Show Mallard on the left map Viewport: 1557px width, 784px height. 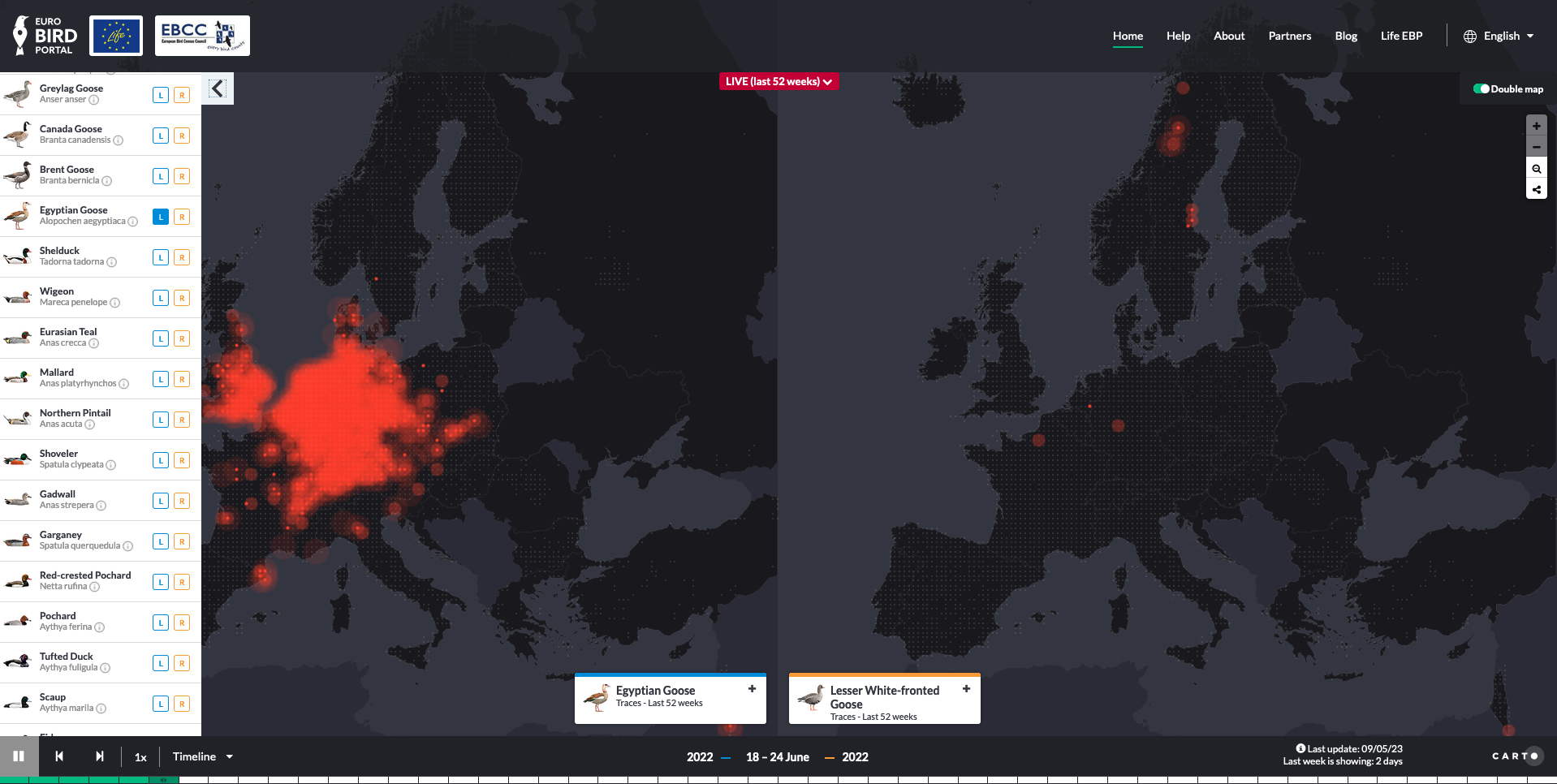[x=161, y=379]
